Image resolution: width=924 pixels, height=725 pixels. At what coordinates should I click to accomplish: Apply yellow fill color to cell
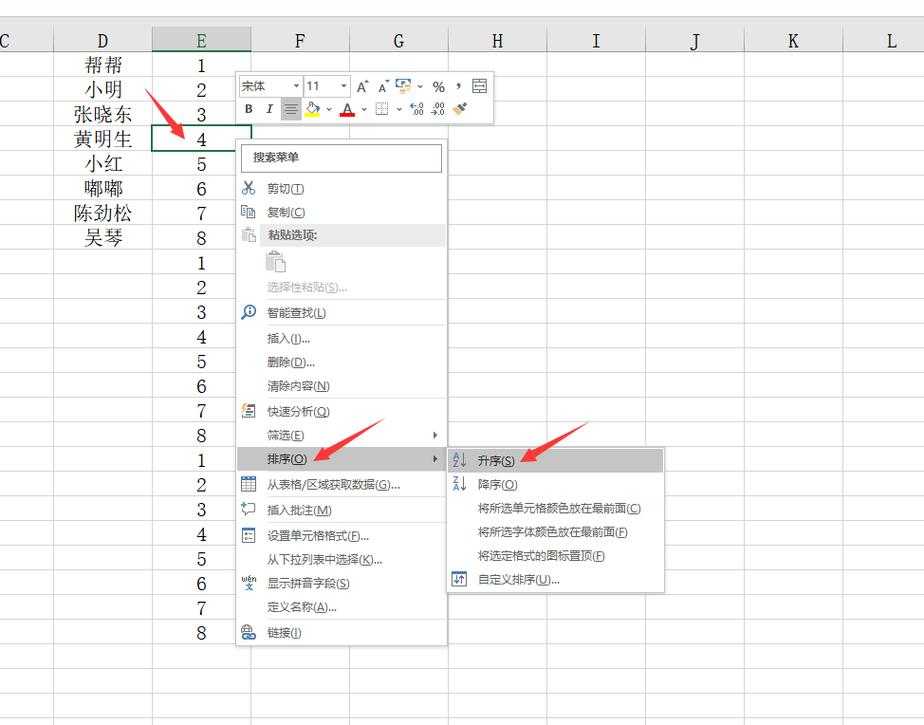(x=312, y=108)
